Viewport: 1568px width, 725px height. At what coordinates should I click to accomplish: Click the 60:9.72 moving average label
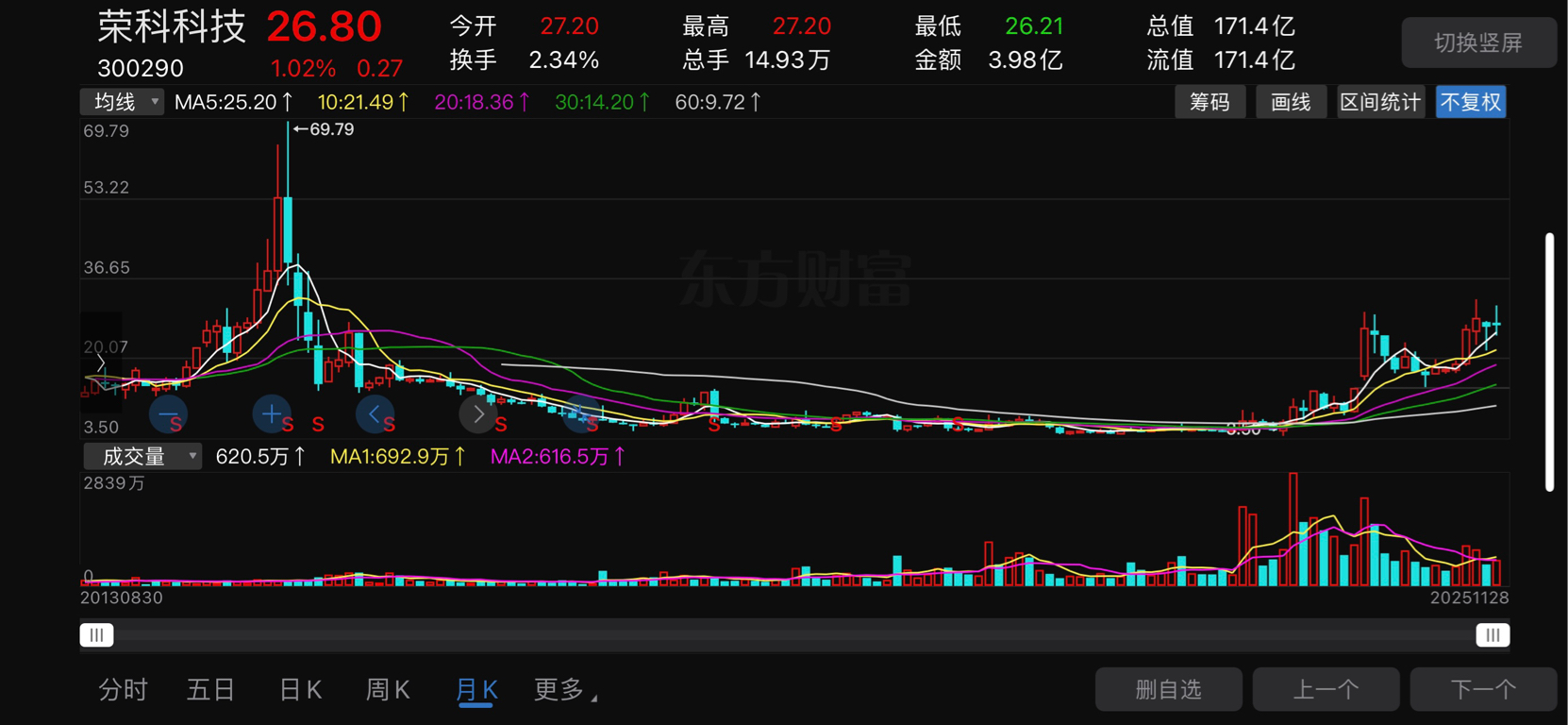pos(718,102)
